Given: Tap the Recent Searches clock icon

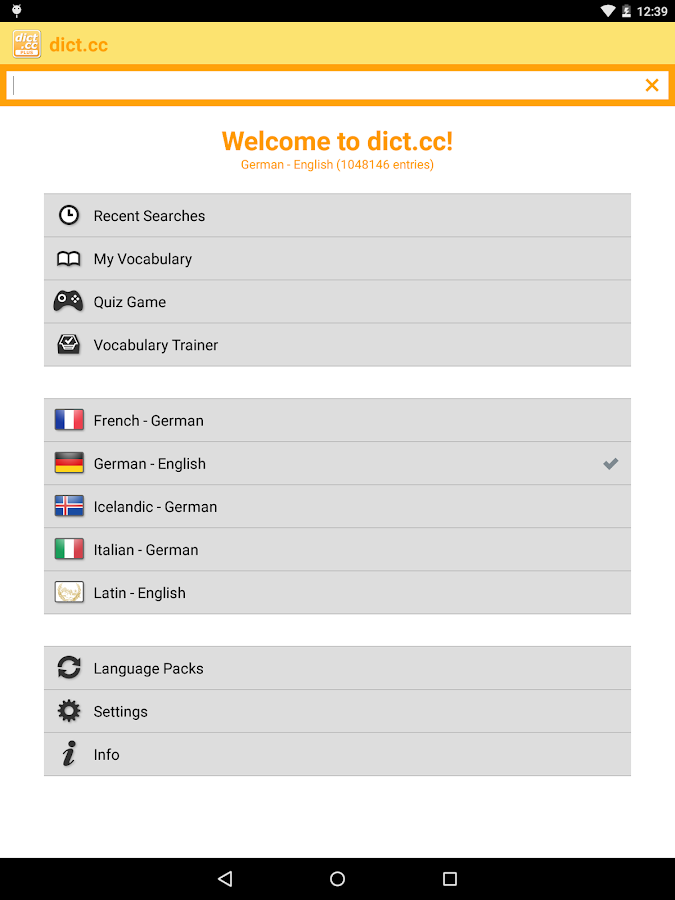Looking at the screenshot, I should 69,215.
